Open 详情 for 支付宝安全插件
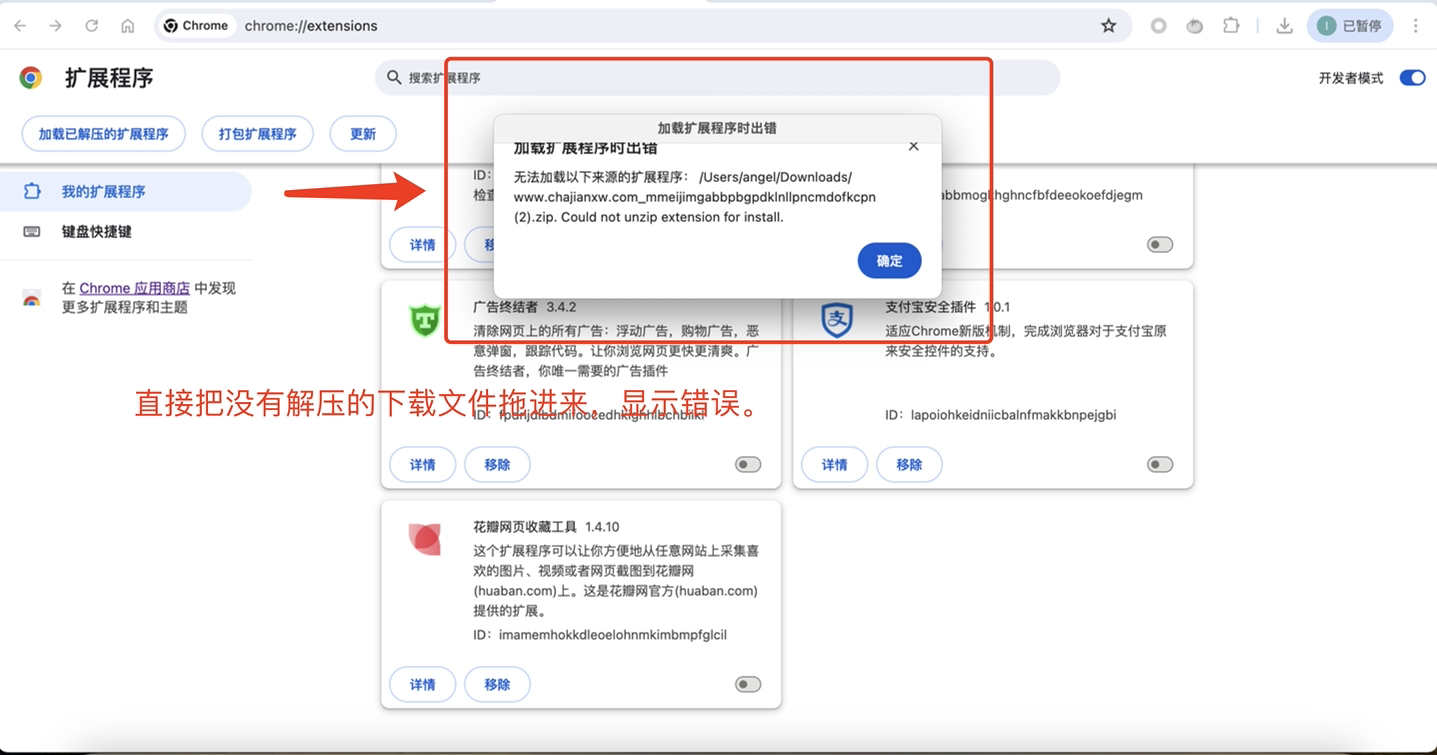The height and width of the screenshot is (755, 1437). 835,465
